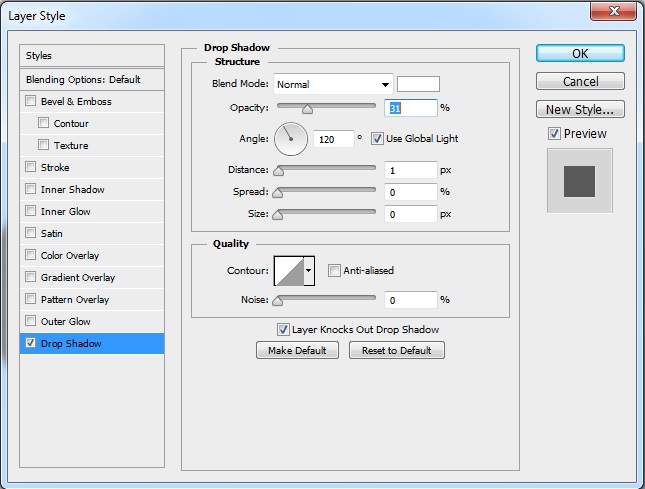Image resolution: width=645 pixels, height=489 pixels.
Task: Click the Opacity value field
Action: [x=411, y=108]
